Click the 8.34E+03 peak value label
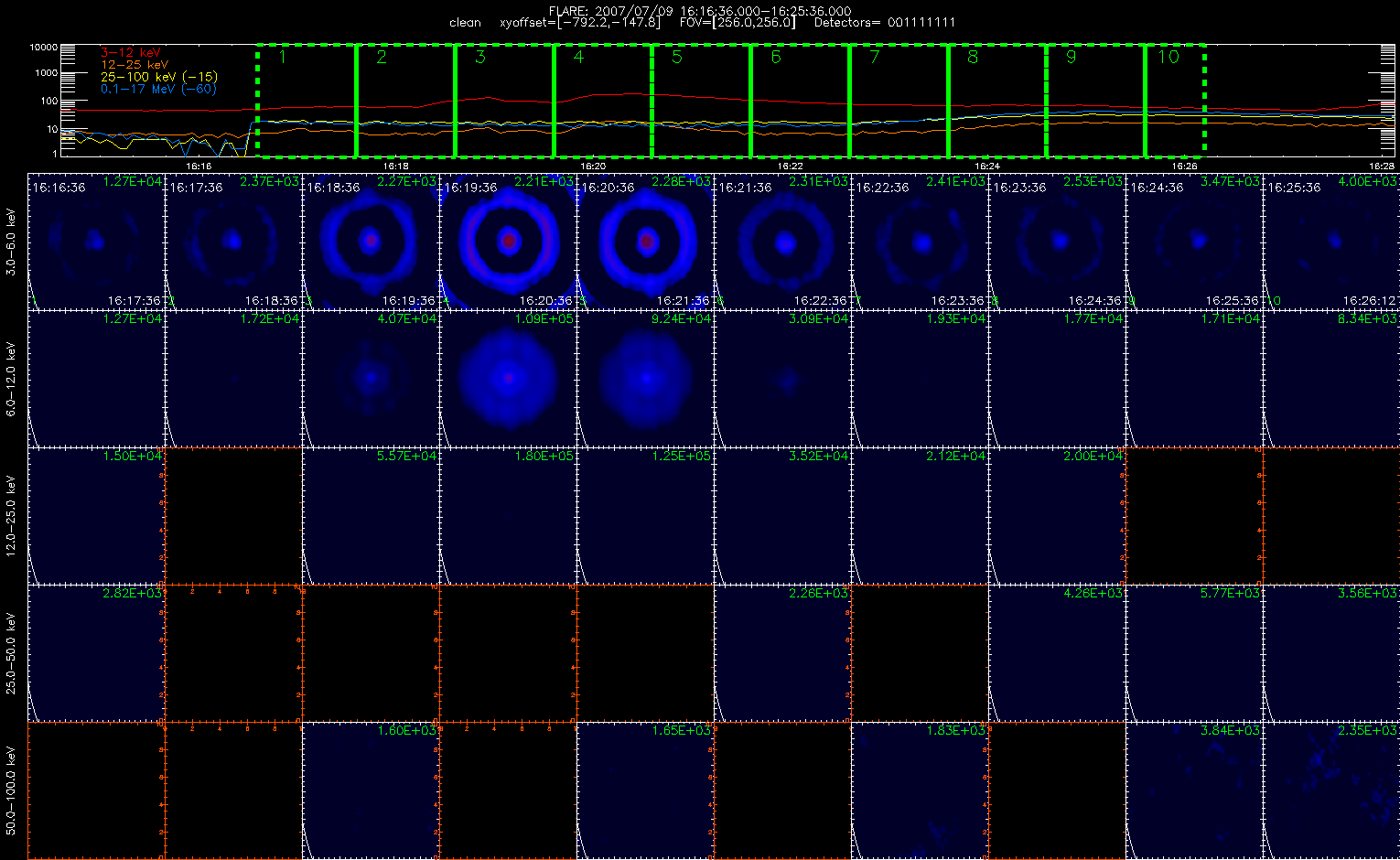The width and height of the screenshot is (1400, 860). [1368, 319]
